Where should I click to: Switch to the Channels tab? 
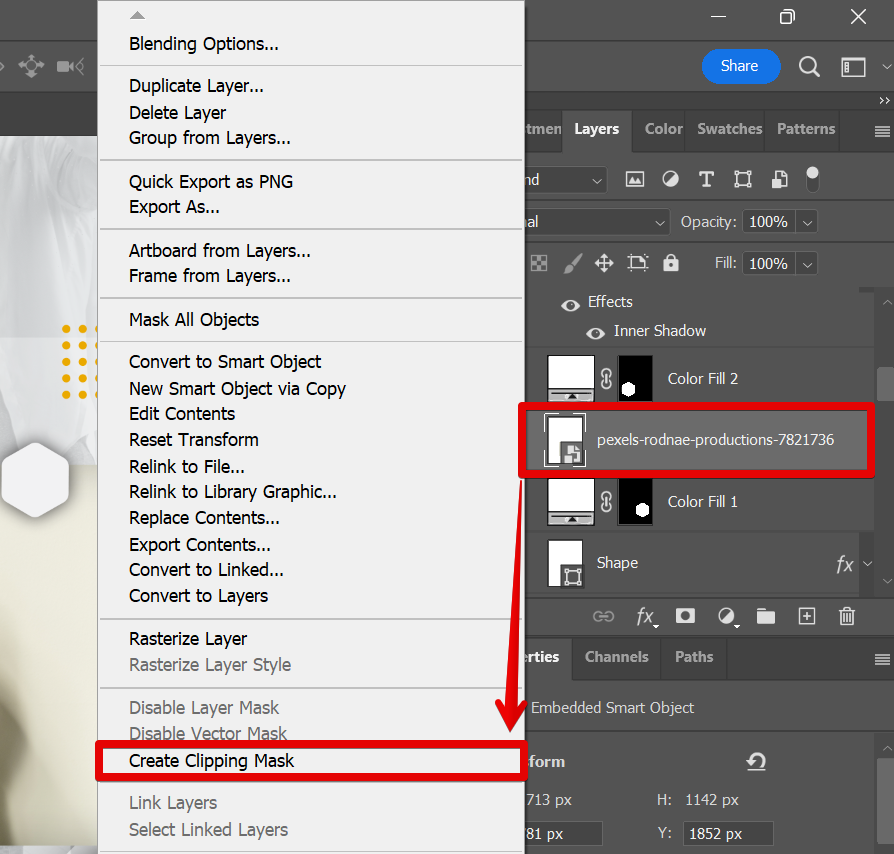(x=616, y=657)
